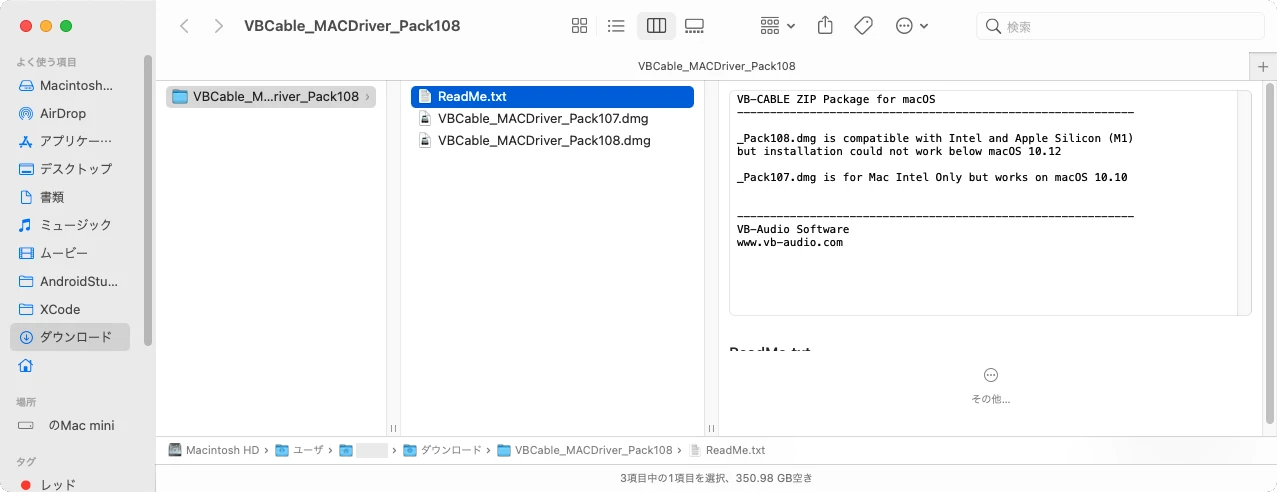Switch to column view

(x=656, y=26)
